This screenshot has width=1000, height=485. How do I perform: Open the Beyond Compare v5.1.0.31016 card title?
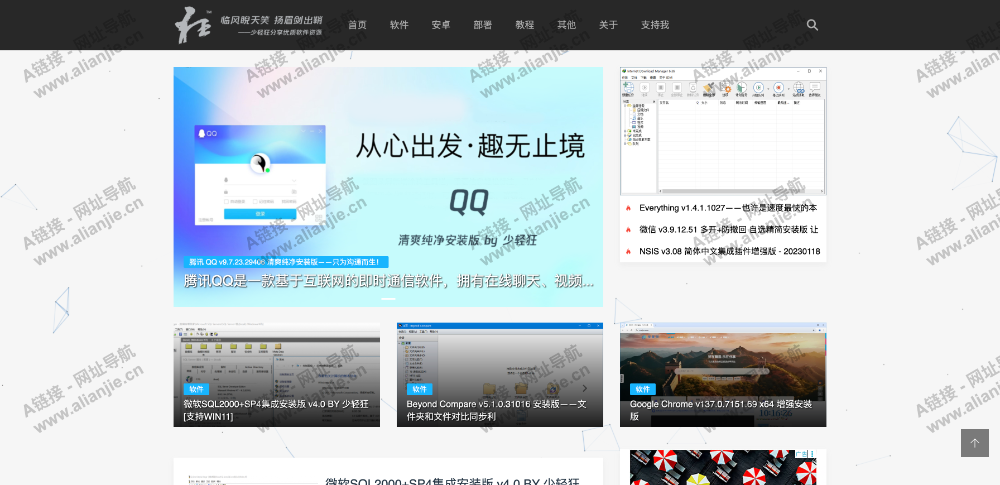[496, 410]
